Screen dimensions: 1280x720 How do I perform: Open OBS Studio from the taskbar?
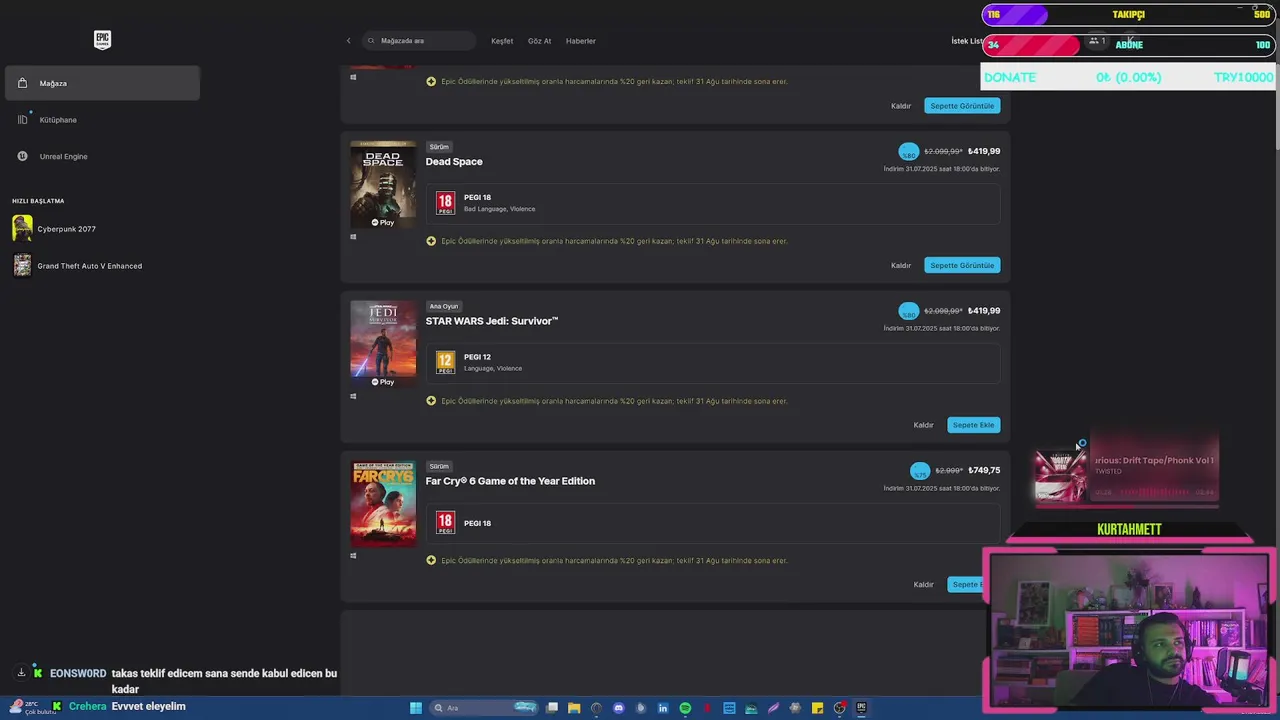click(x=839, y=708)
